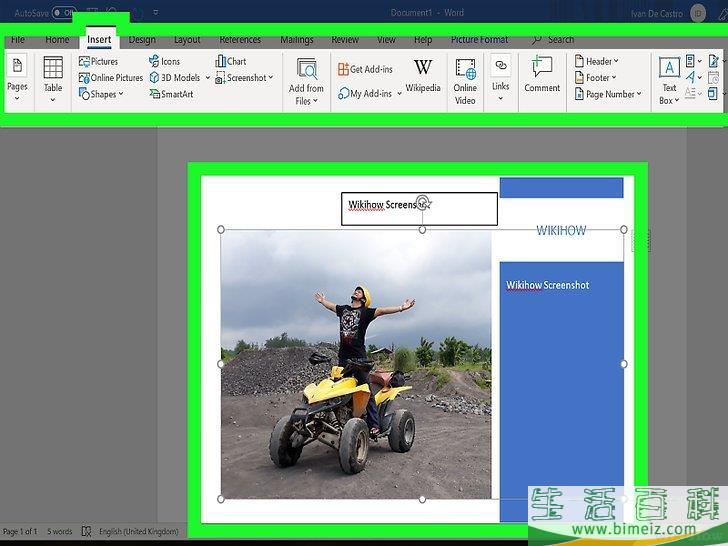Click the Drop Cap icon
The height and width of the screenshot is (546, 728).
click(690, 93)
